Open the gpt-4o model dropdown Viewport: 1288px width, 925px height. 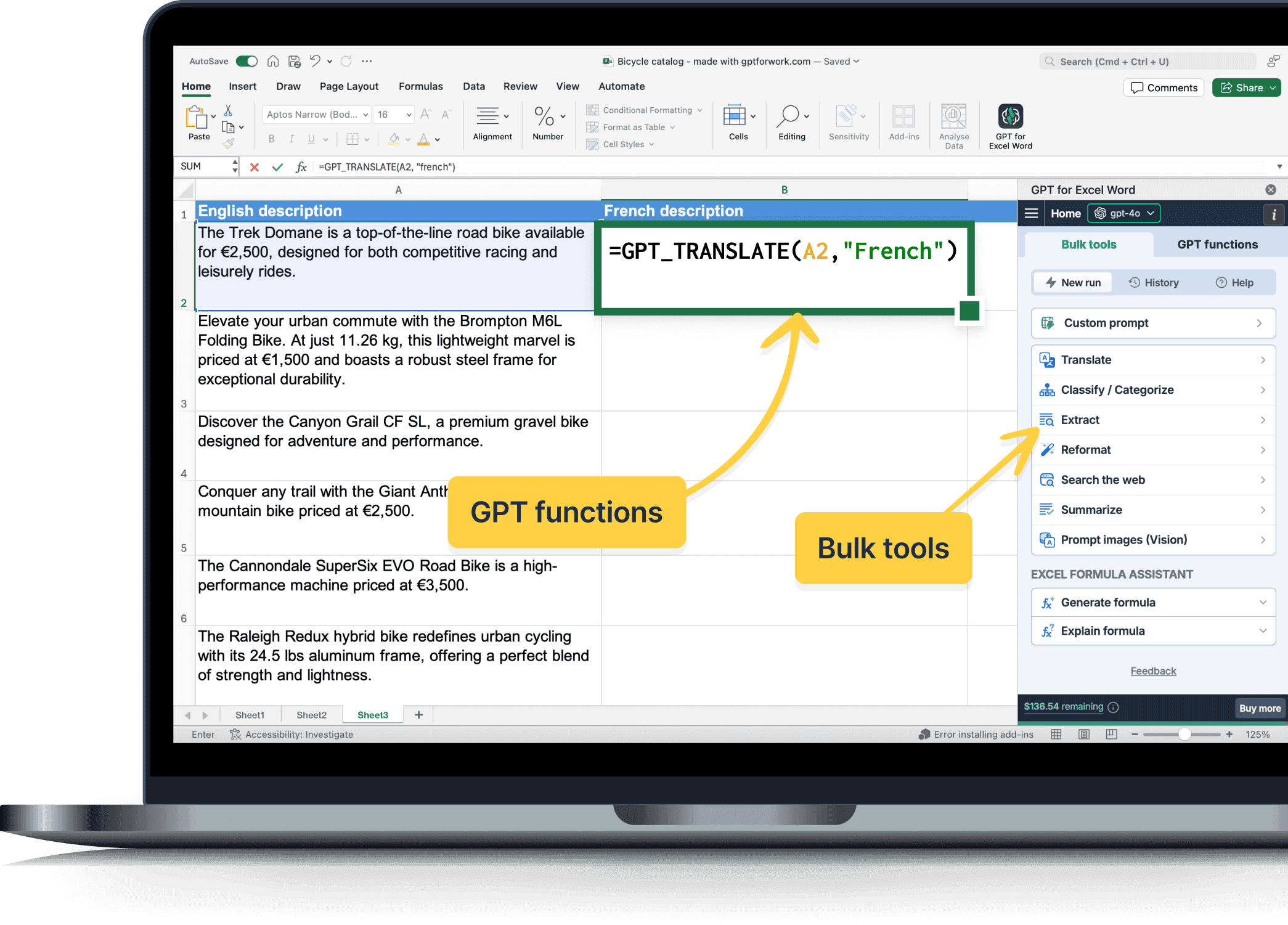point(1124,213)
